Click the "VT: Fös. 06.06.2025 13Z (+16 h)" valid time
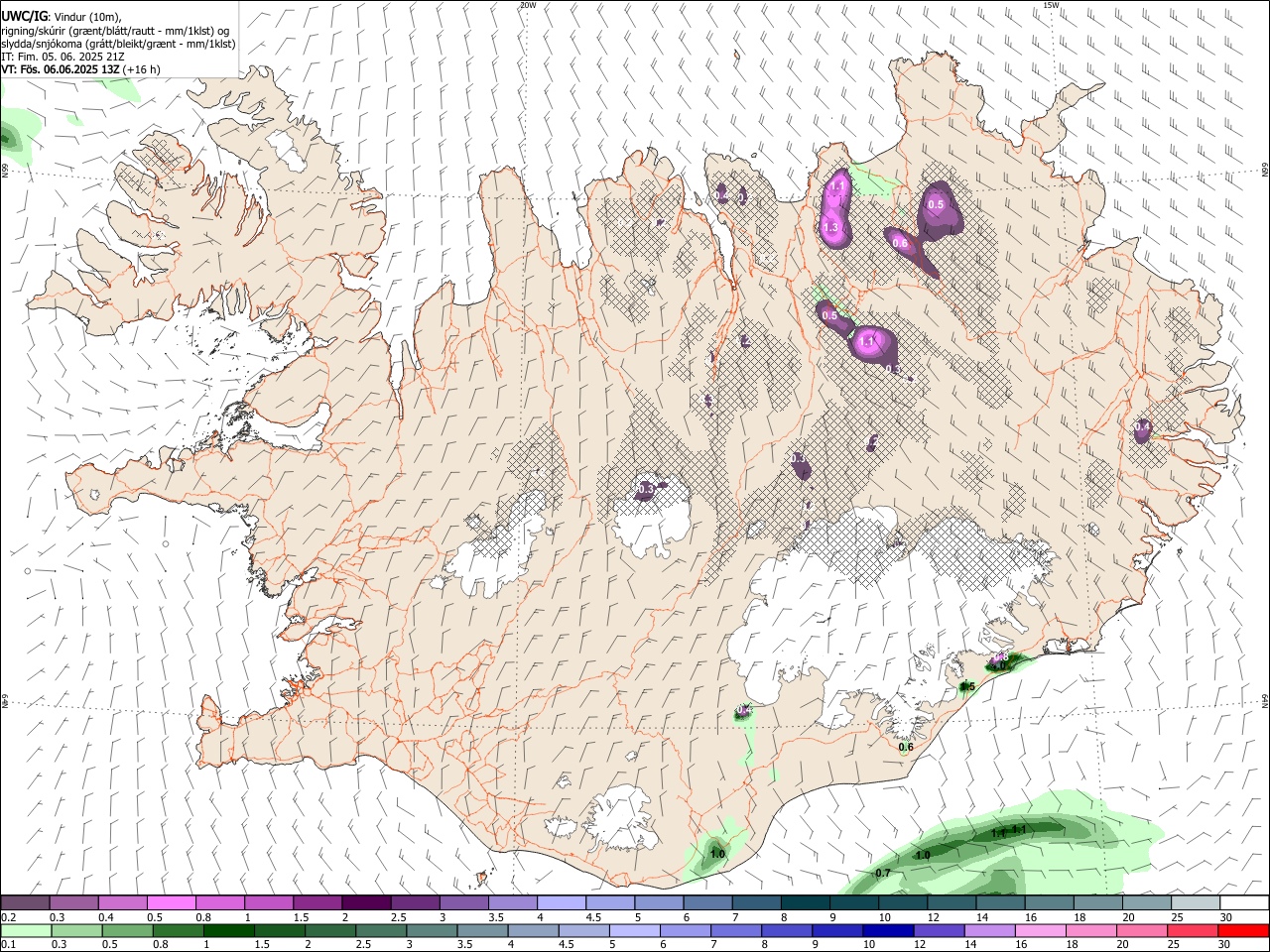1270x952 pixels. (80, 70)
